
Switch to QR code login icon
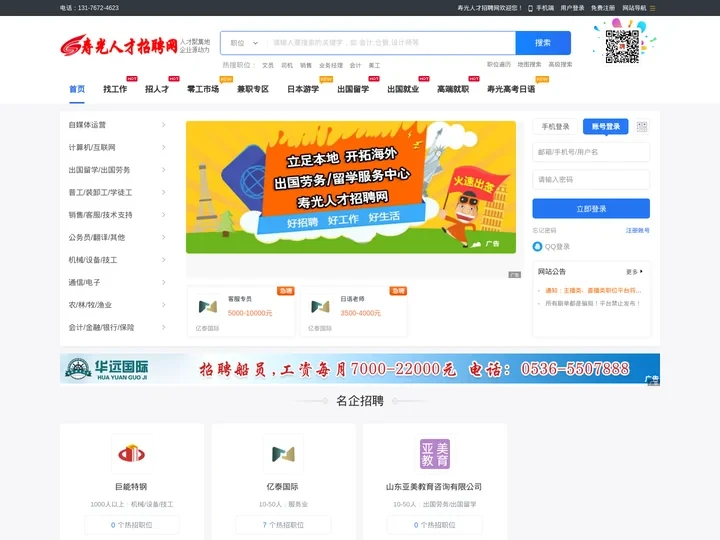[642, 127]
